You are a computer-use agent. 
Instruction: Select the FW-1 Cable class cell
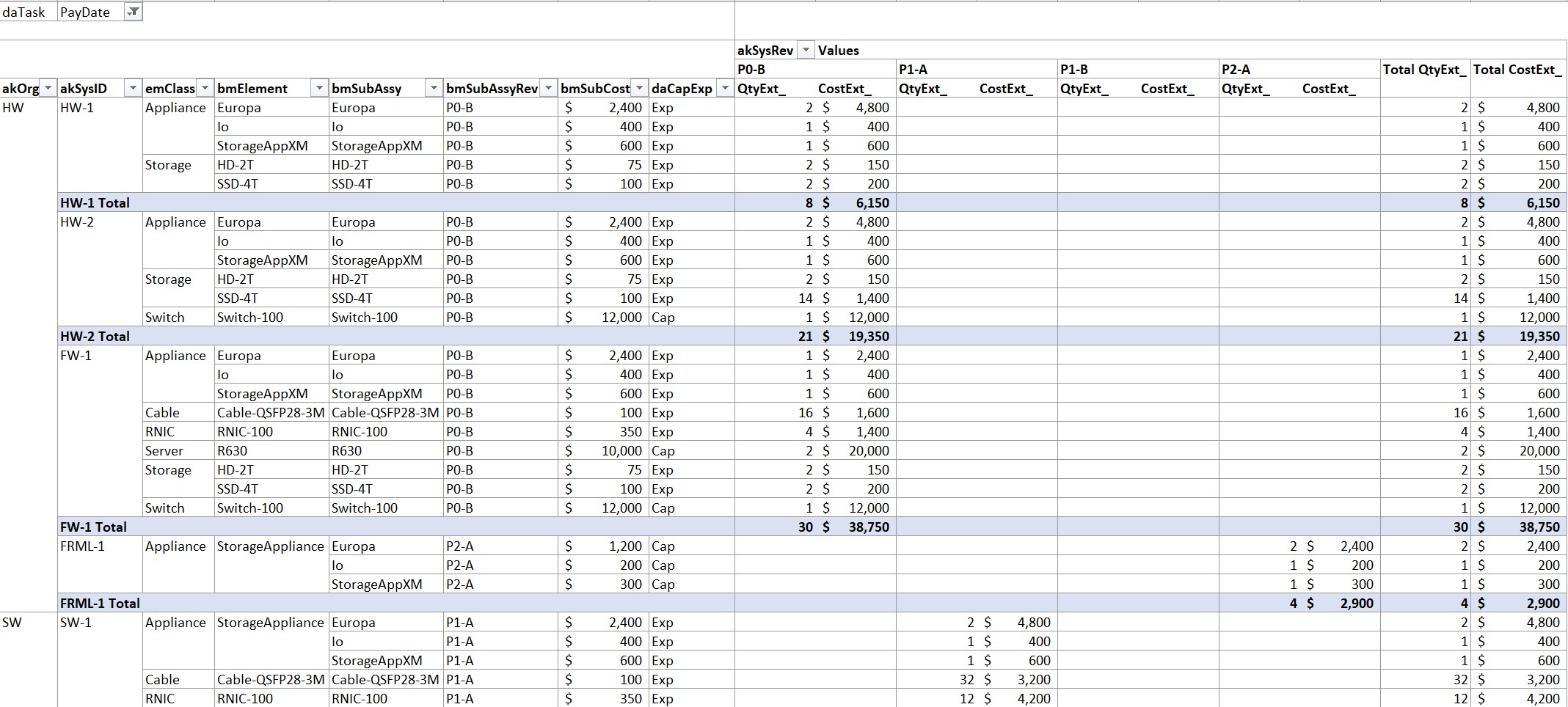click(x=178, y=412)
